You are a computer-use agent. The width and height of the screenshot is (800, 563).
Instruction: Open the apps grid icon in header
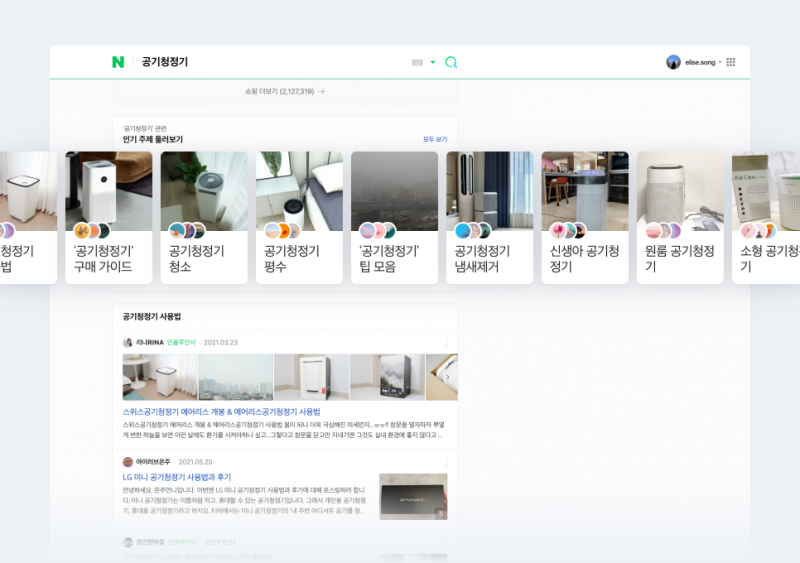[731, 62]
